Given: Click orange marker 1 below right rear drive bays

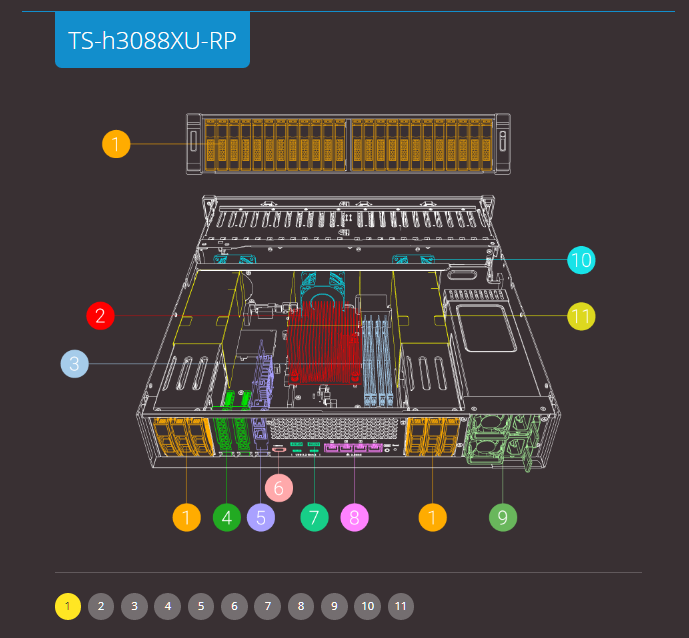Looking at the screenshot, I should 433,518.
